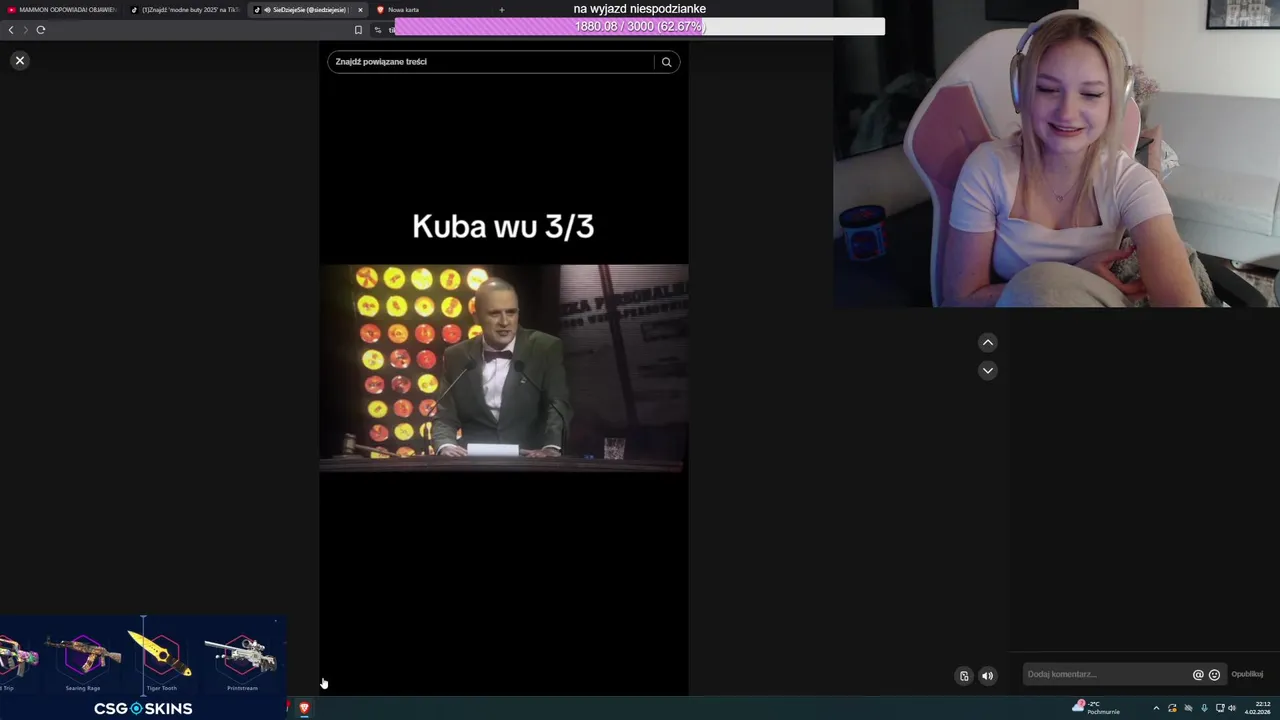Viewport: 1280px width, 720px height.
Task: Click the sync tray icon with orange badge
Action: 1172,708
